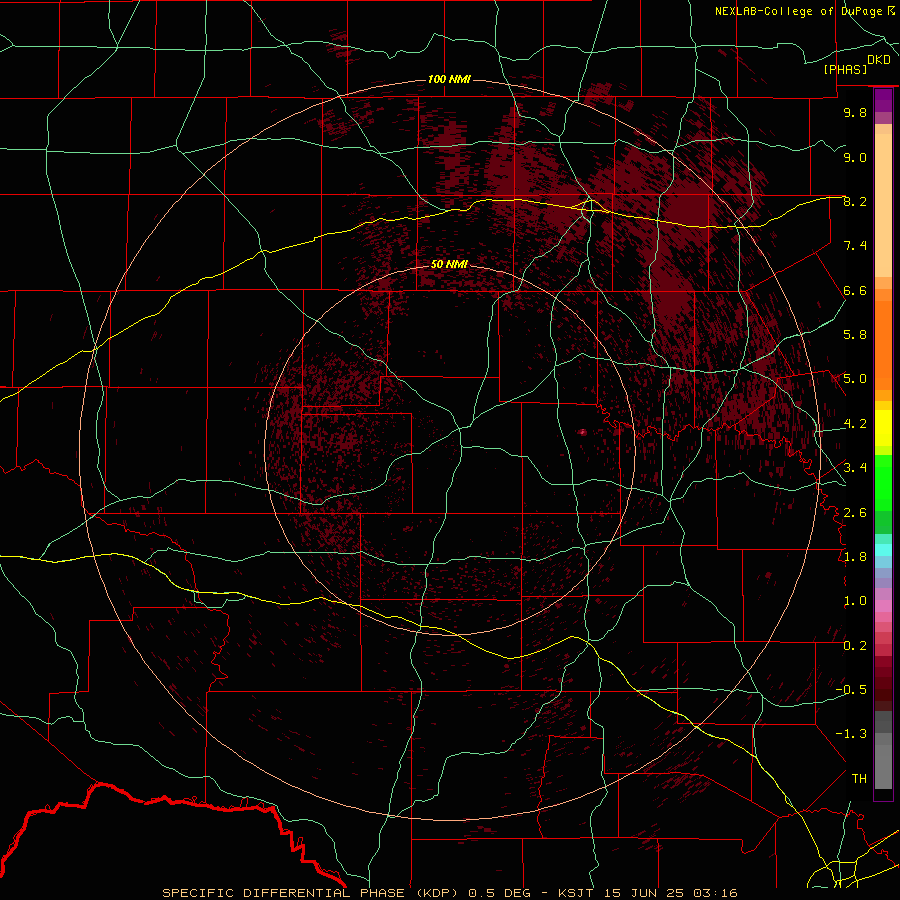Click the 4.2 value on the color scale
This screenshot has height=900, width=900.
(855, 424)
